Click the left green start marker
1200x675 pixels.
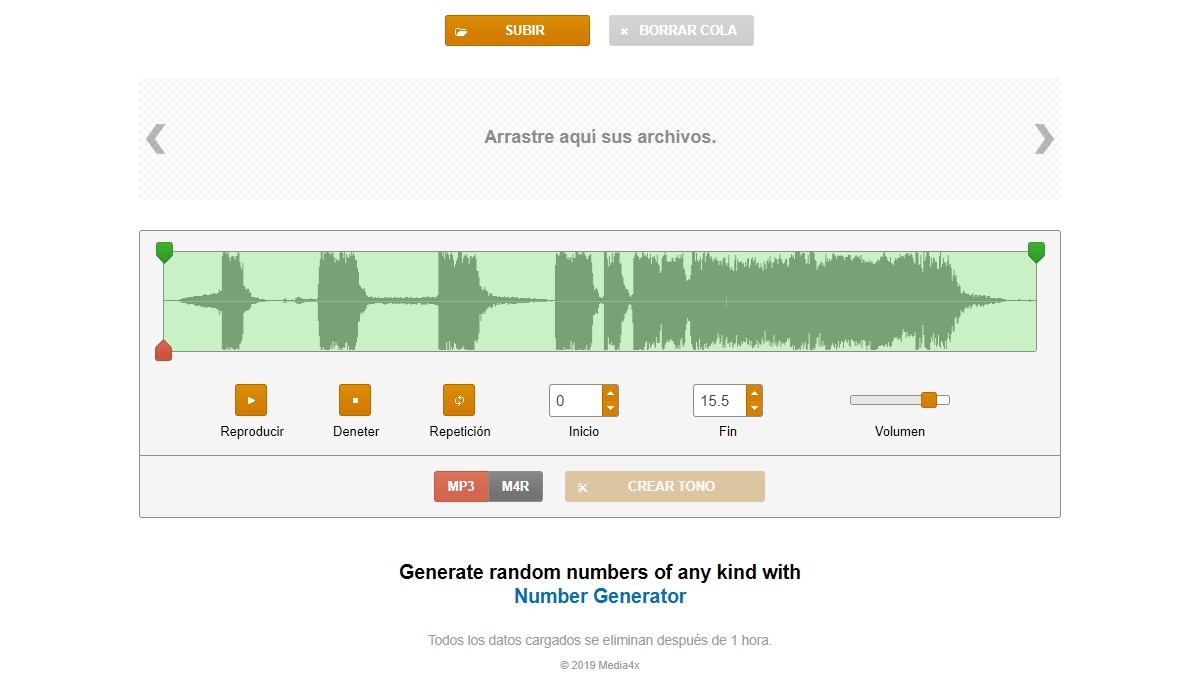164,252
